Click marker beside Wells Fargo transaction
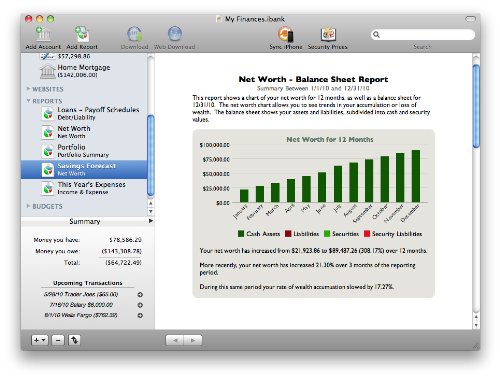Viewport: 500px width, 378px height. point(140,315)
